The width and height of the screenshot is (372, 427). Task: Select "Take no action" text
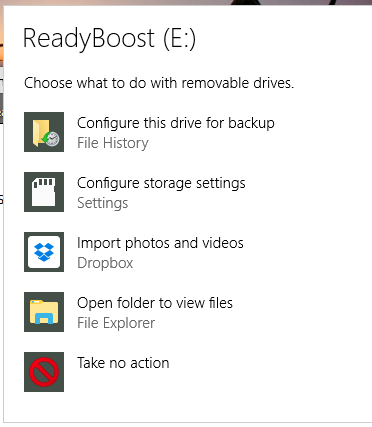point(123,363)
